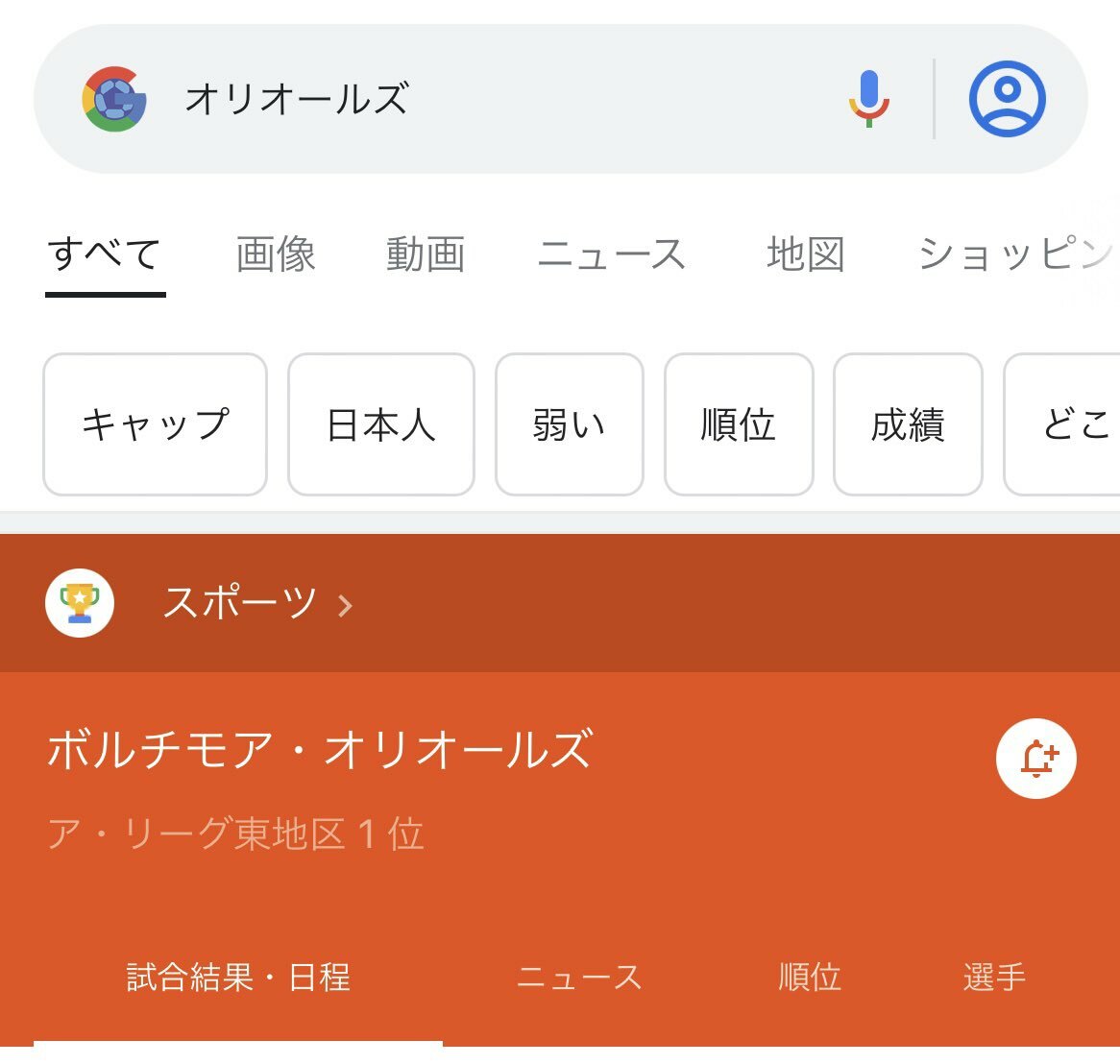Image resolution: width=1120 pixels, height=1064 pixels.
Task: Open the ニュース search tab at top
Action: pos(612,254)
